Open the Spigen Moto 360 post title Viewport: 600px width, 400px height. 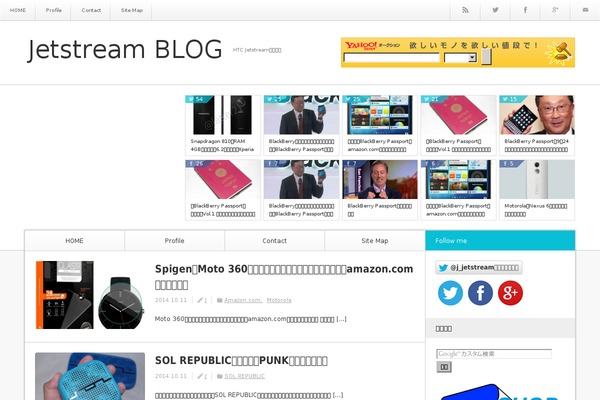pos(284,276)
